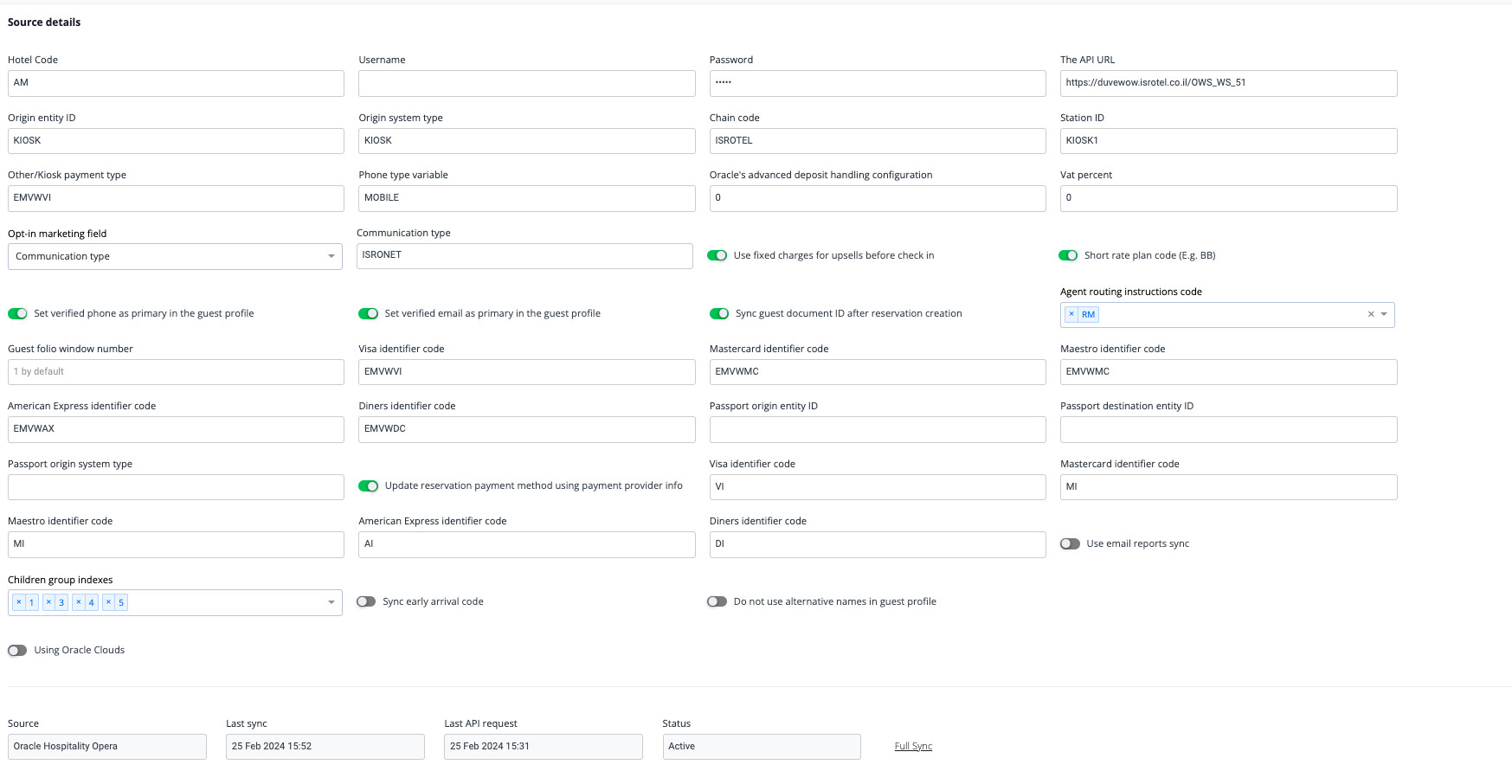
Task: Remove index 1 from Children group indexes
Action: (x=19, y=602)
